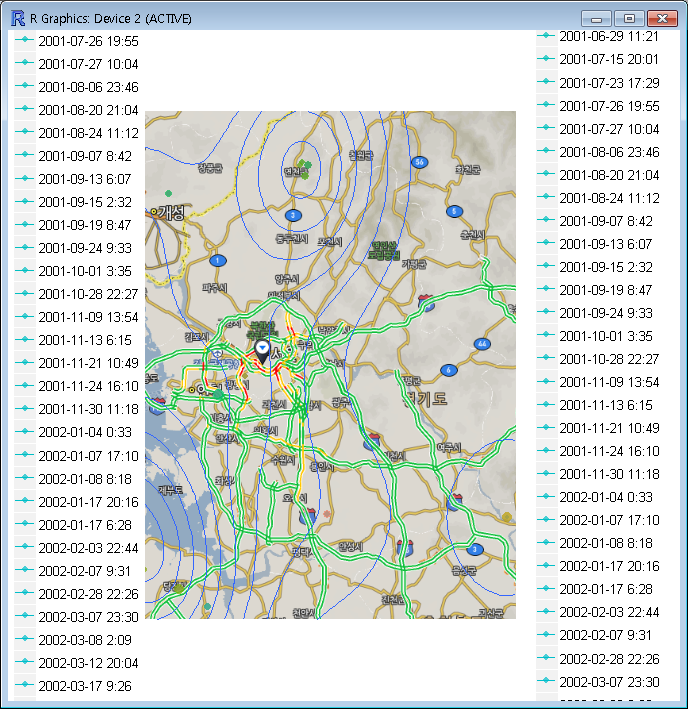Click 2002-01-07 17:10 in the left legend
Viewport: 688px width, 709px height.
(x=88, y=456)
